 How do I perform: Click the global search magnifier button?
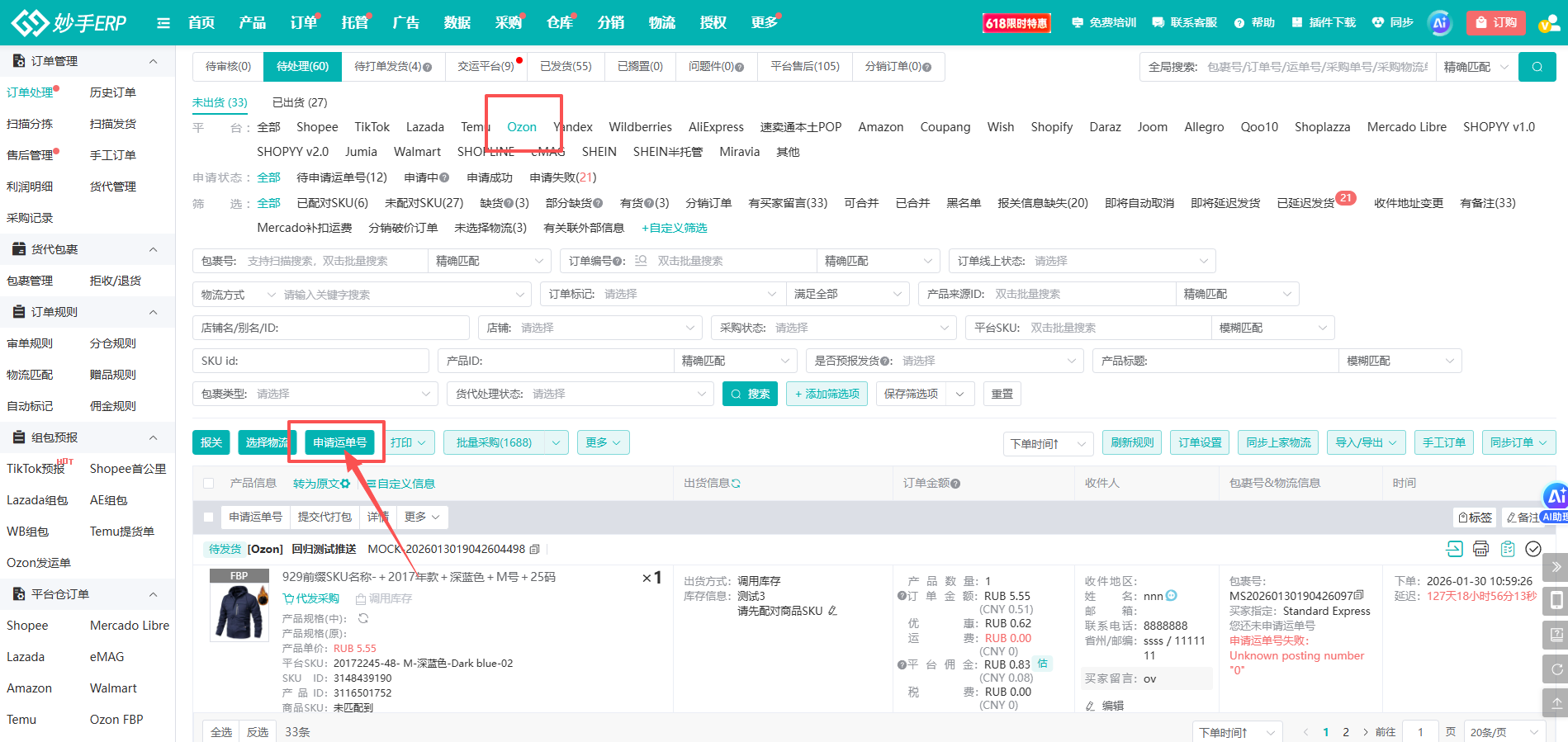(x=1537, y=67)
